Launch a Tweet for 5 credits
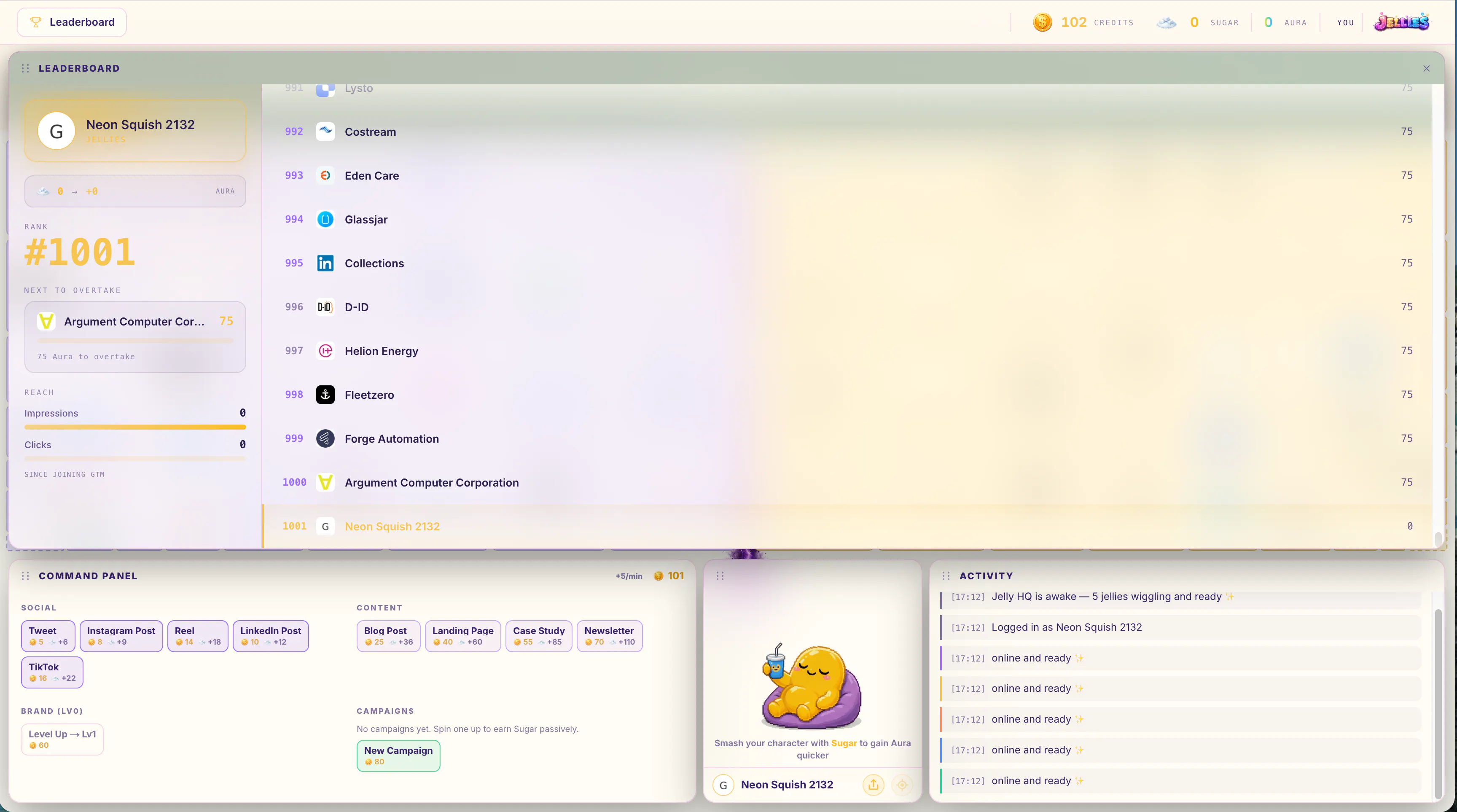This screenshot has height=812, width=1457. coord(48,636)
